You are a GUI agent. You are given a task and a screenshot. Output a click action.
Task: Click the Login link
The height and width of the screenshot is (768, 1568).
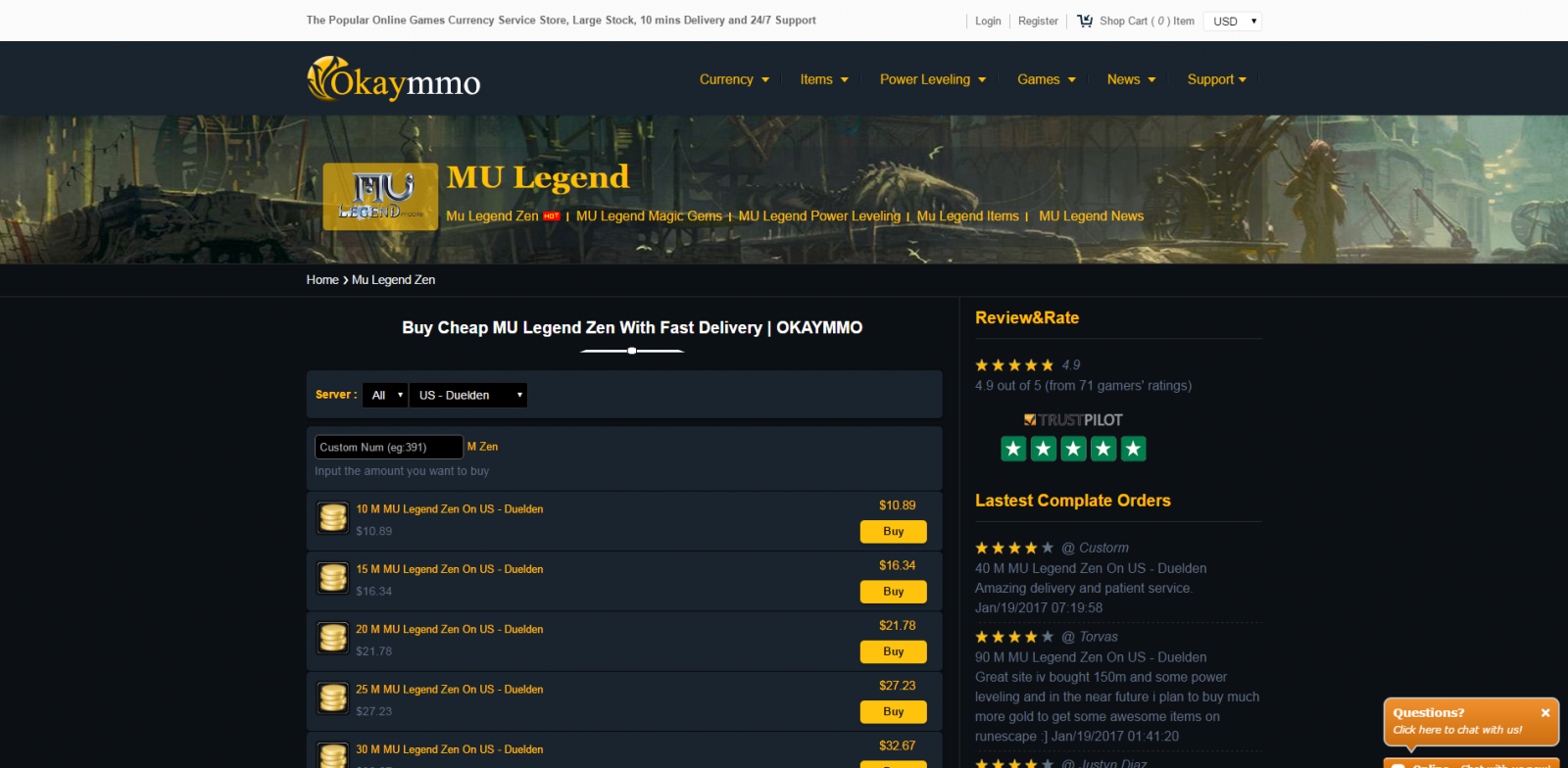click(x=988, y=21)
